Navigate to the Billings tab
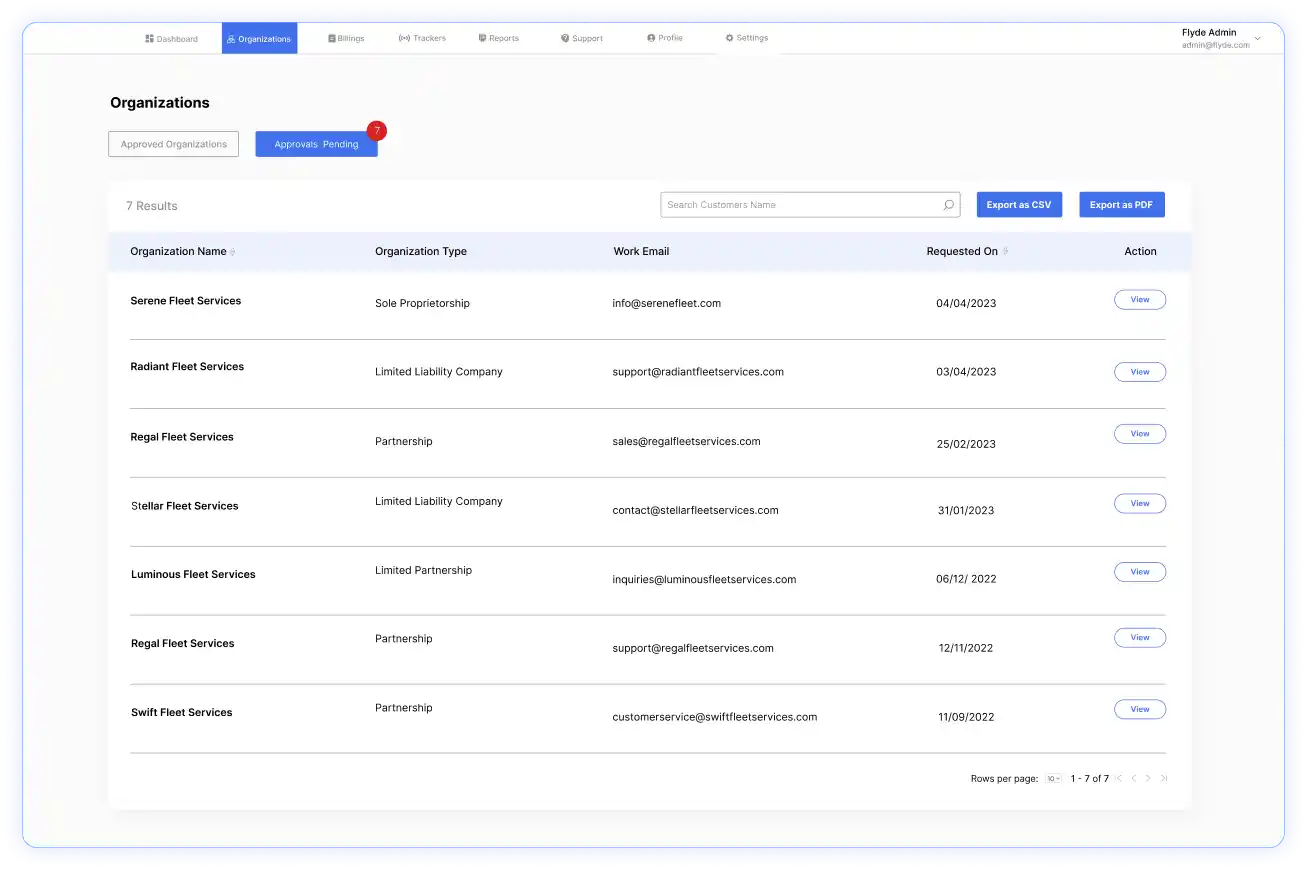1307x870 pixels. point(346,39)
